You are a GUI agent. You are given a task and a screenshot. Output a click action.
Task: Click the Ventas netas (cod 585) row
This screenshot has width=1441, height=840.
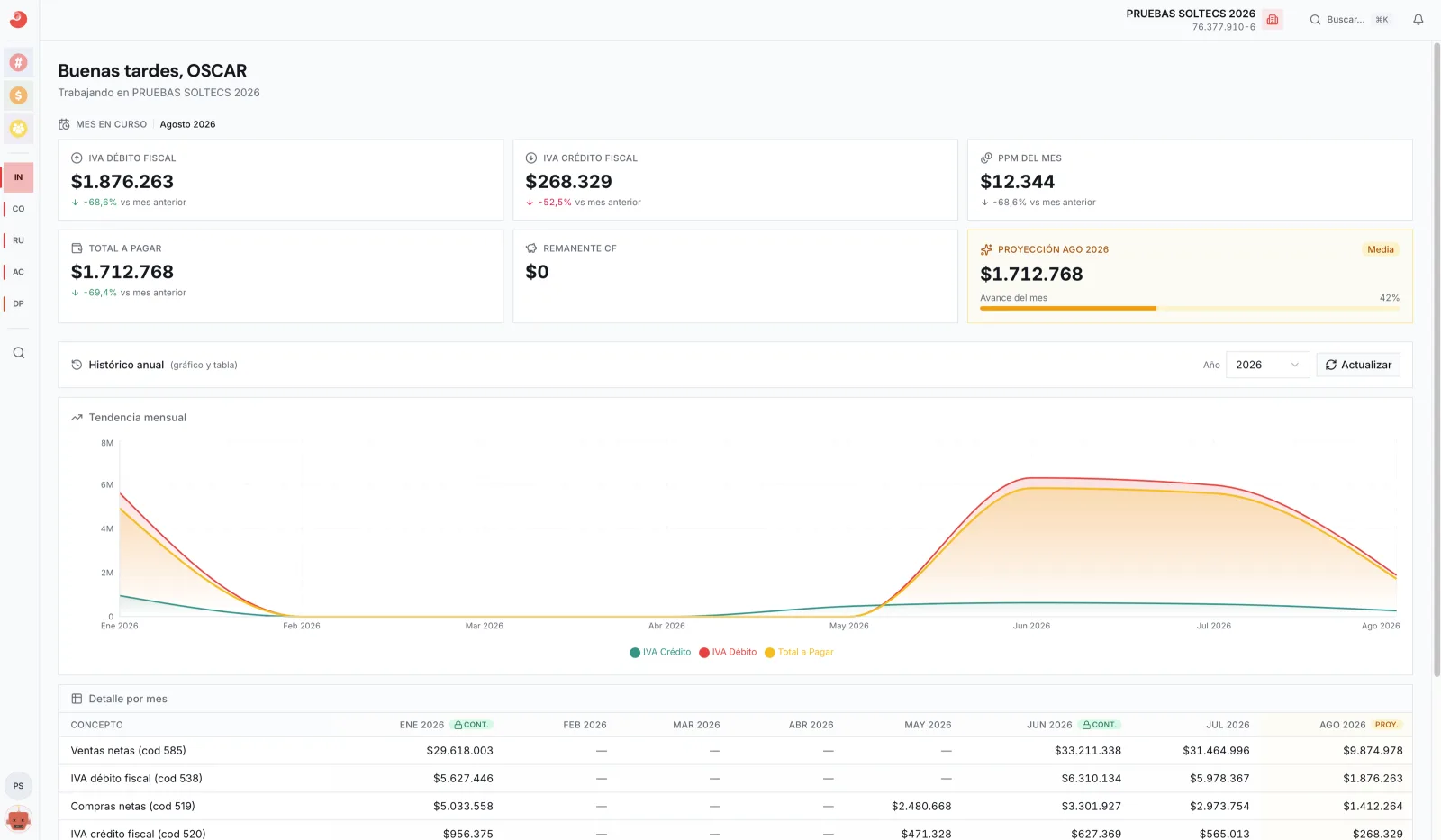tap(735, 751)
